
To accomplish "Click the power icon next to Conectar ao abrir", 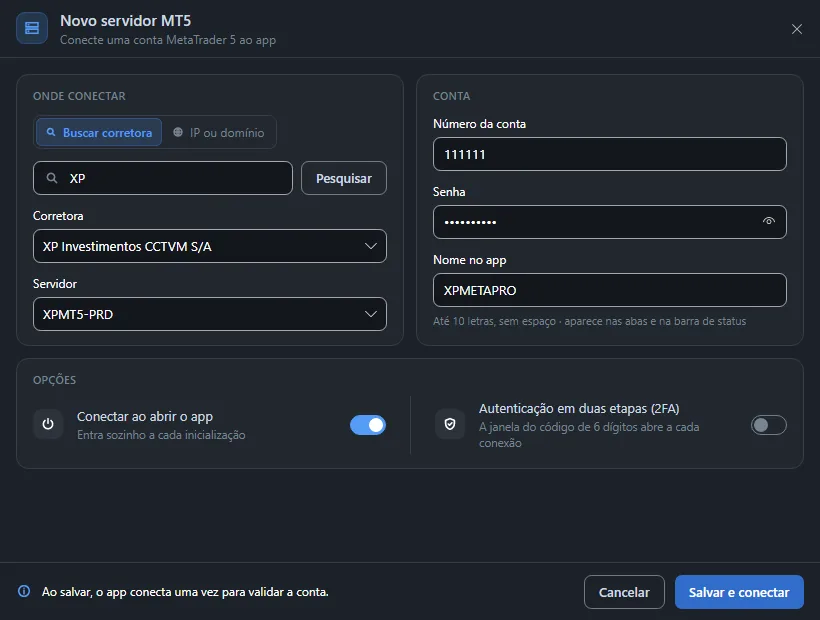I will [x=48, y=424].
